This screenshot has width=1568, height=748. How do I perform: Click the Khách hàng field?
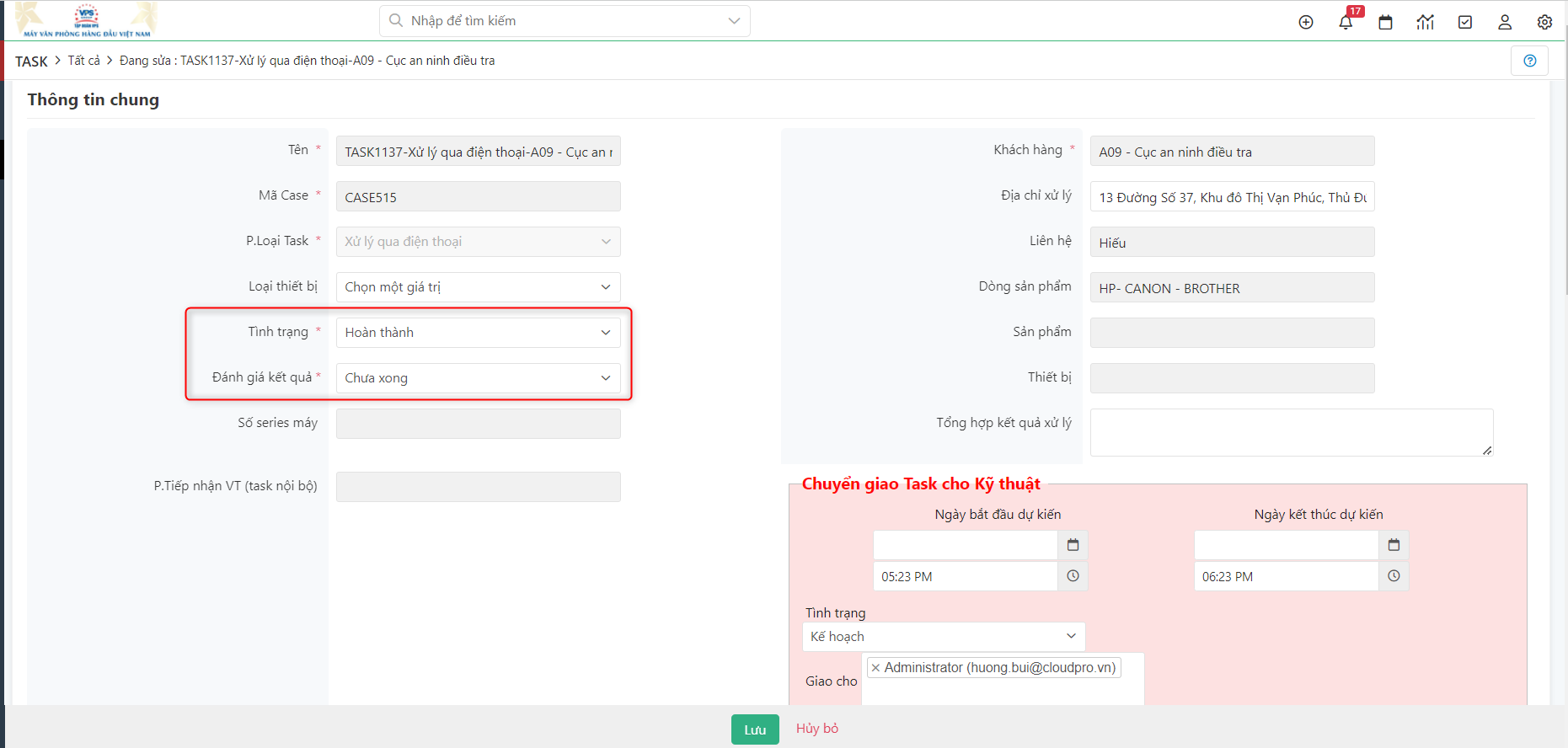pyautogui.click(x=1232, y=152)
